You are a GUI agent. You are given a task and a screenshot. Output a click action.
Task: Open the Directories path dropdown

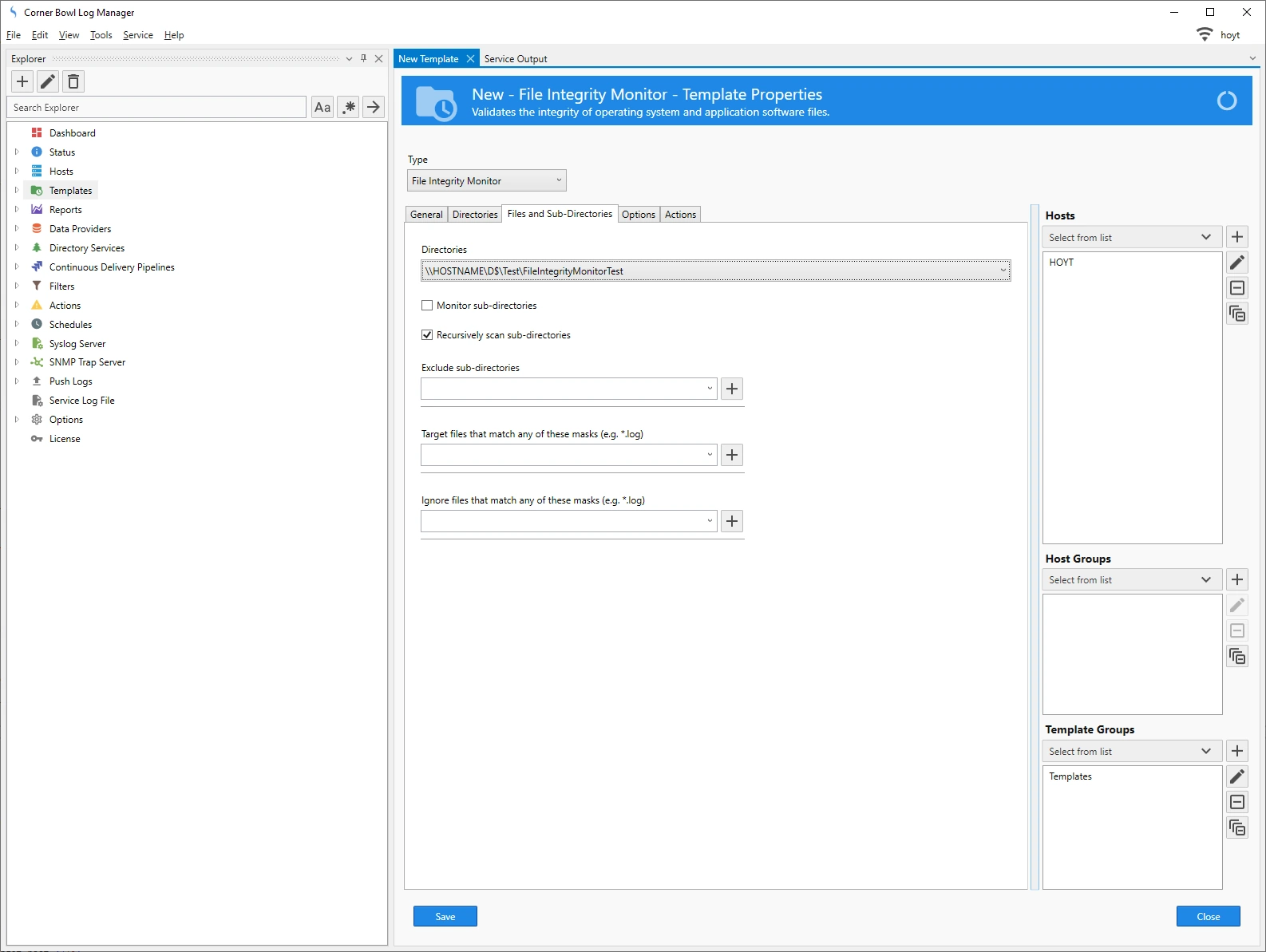click(x=1003, y=271)
